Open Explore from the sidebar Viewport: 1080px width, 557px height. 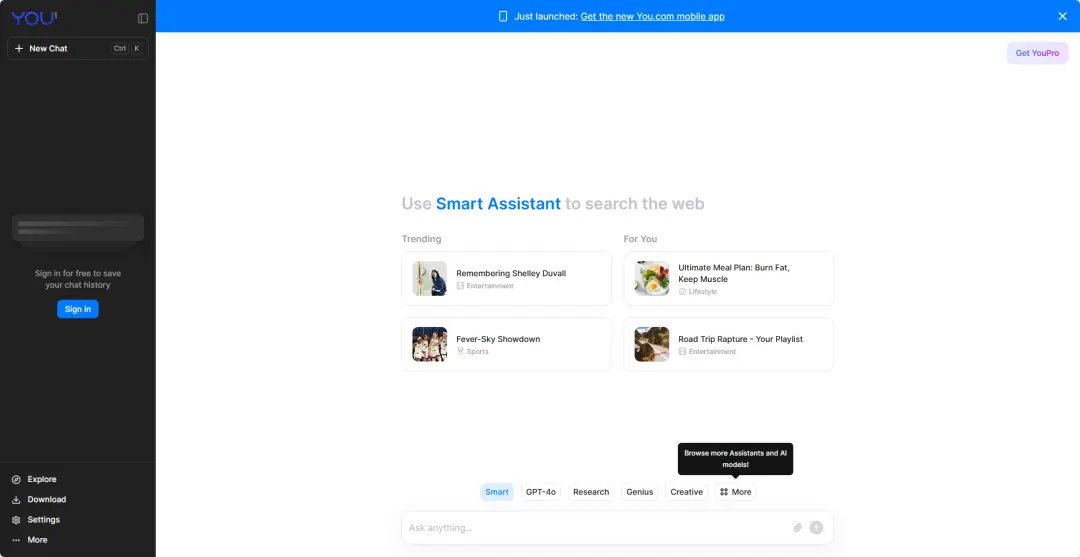[x=41, y=479]
